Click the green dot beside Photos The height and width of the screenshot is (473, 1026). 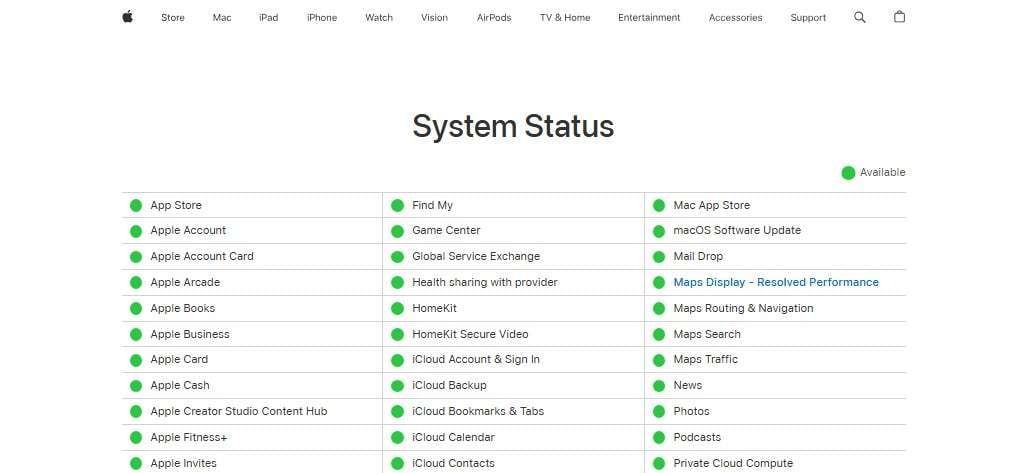pyautogui.click(x=659, y=412)
